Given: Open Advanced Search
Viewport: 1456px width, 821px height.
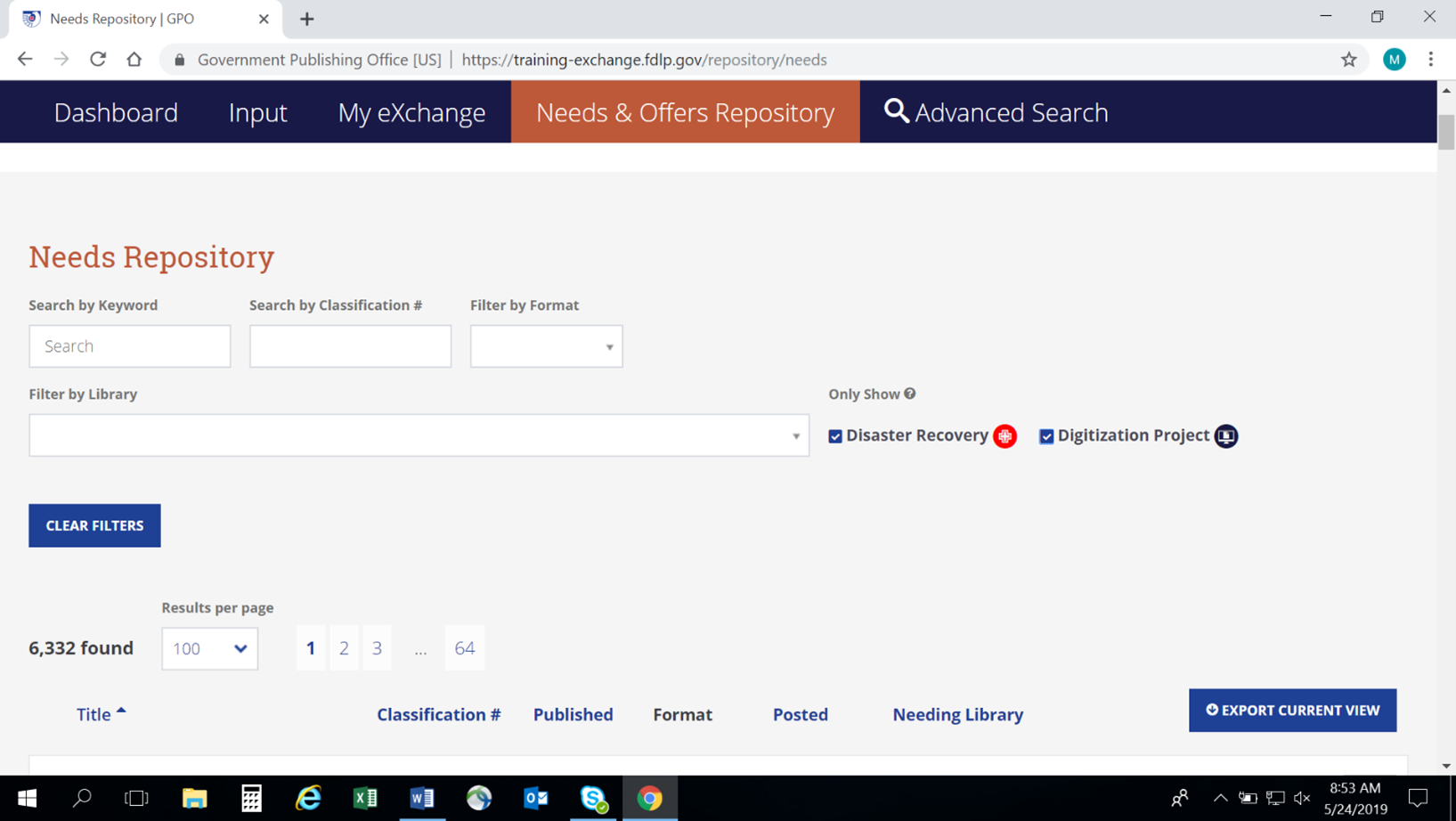Looking at the screenshot, I should point(996,112).
